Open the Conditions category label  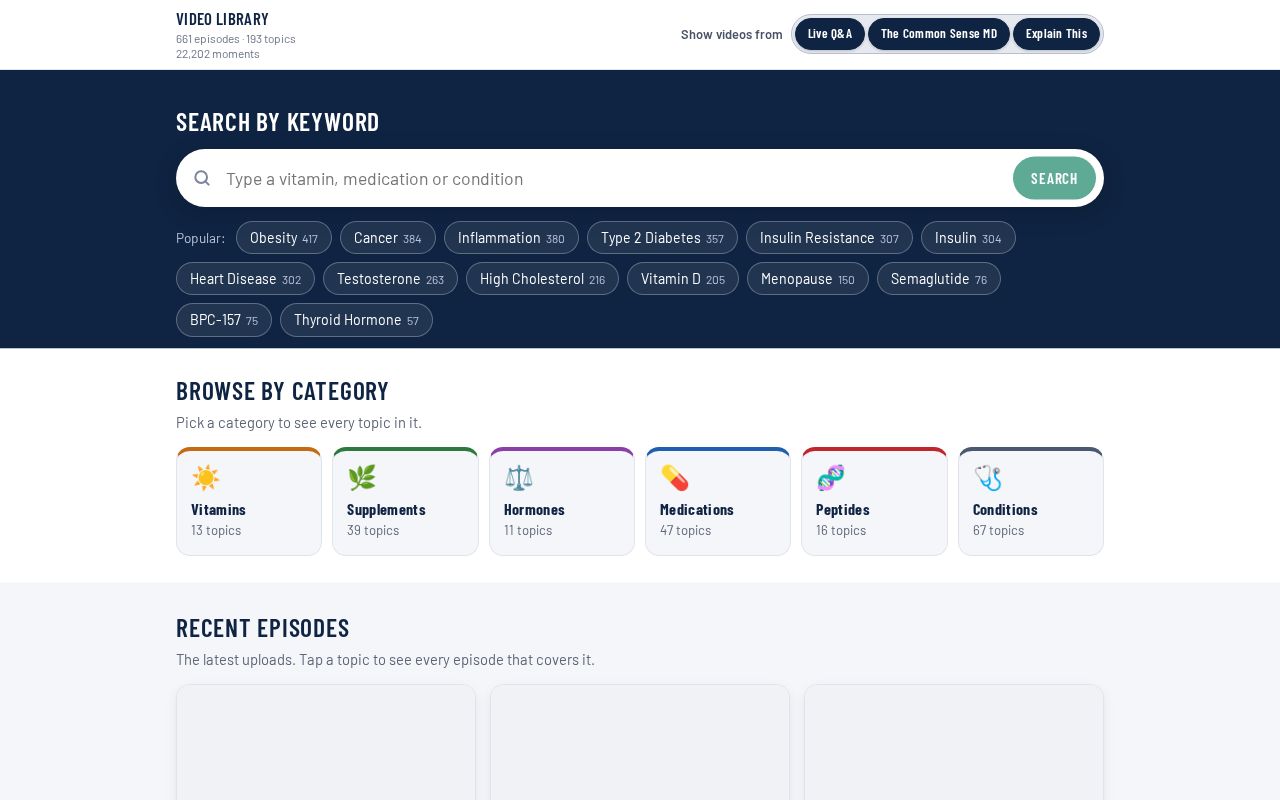tap(1005, 509)
